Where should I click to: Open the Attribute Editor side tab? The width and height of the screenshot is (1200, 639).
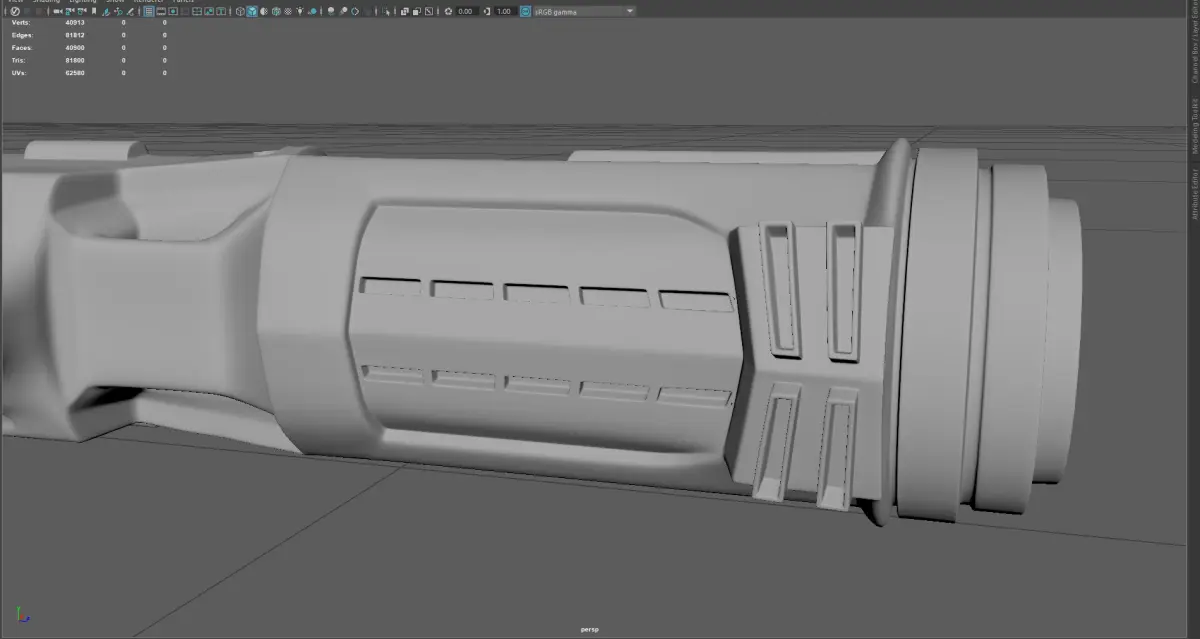pos(1194,196)
